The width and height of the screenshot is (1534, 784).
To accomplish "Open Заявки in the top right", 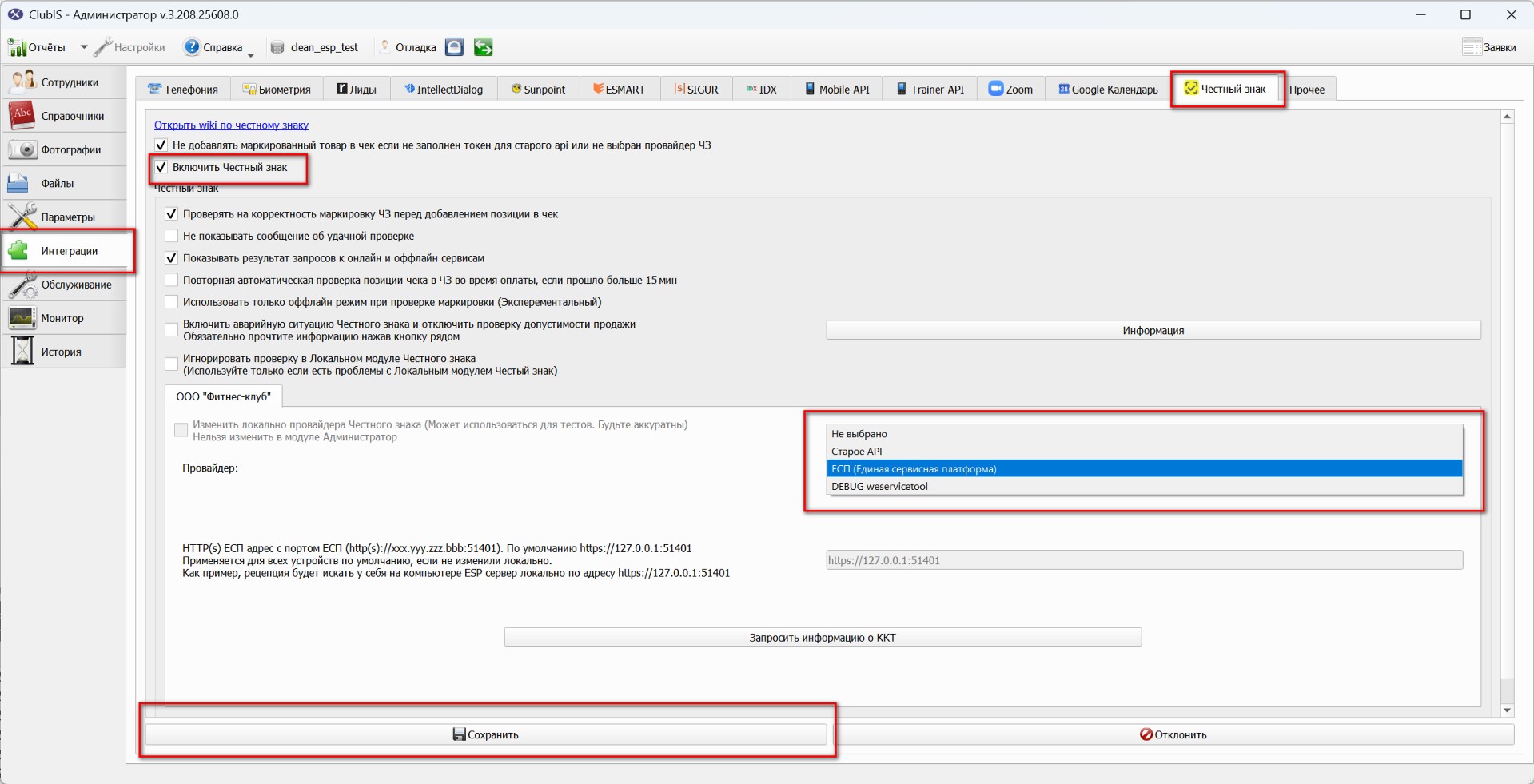I will [x=1489, y=47].
